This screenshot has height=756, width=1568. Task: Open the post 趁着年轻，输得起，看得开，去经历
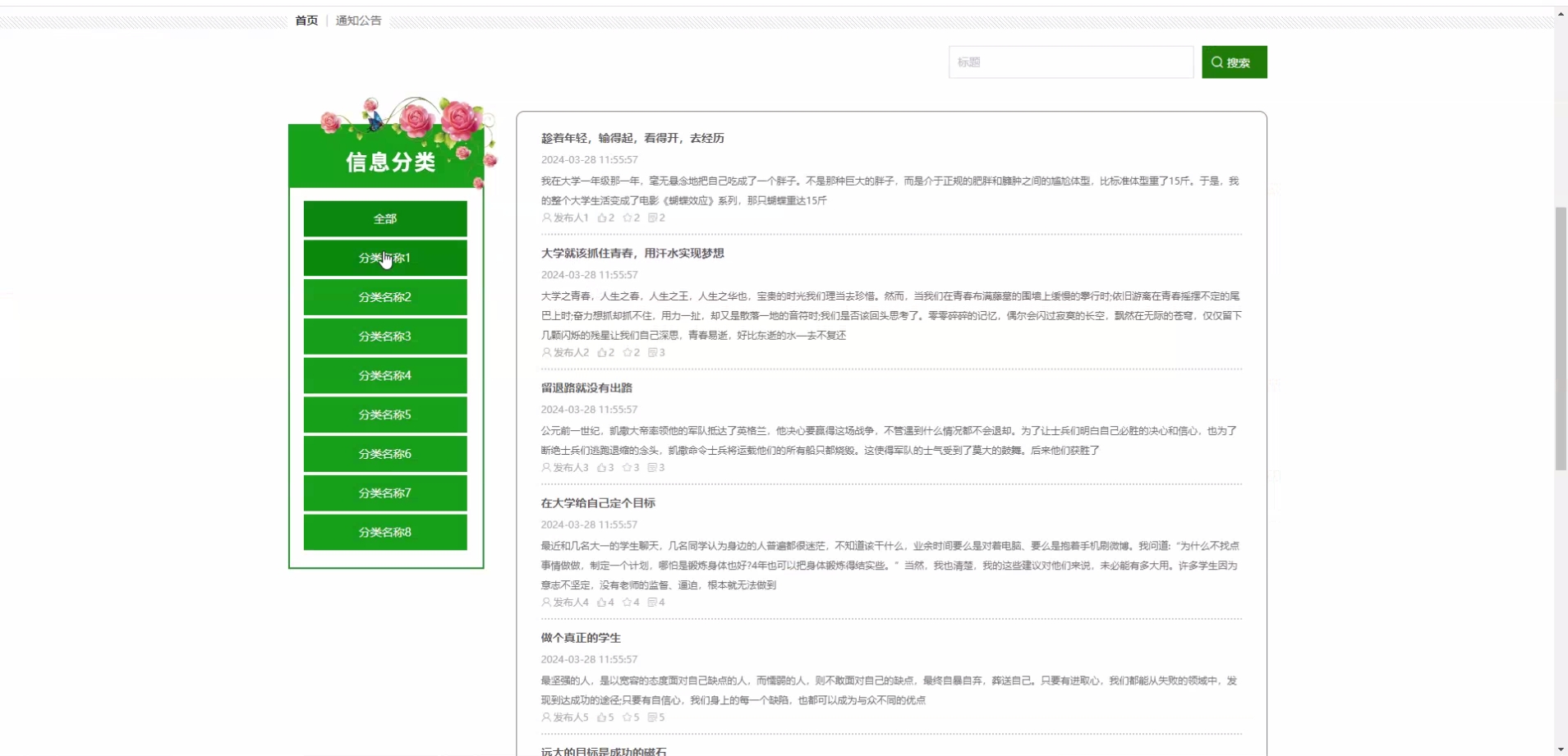(x=632, y=138)
